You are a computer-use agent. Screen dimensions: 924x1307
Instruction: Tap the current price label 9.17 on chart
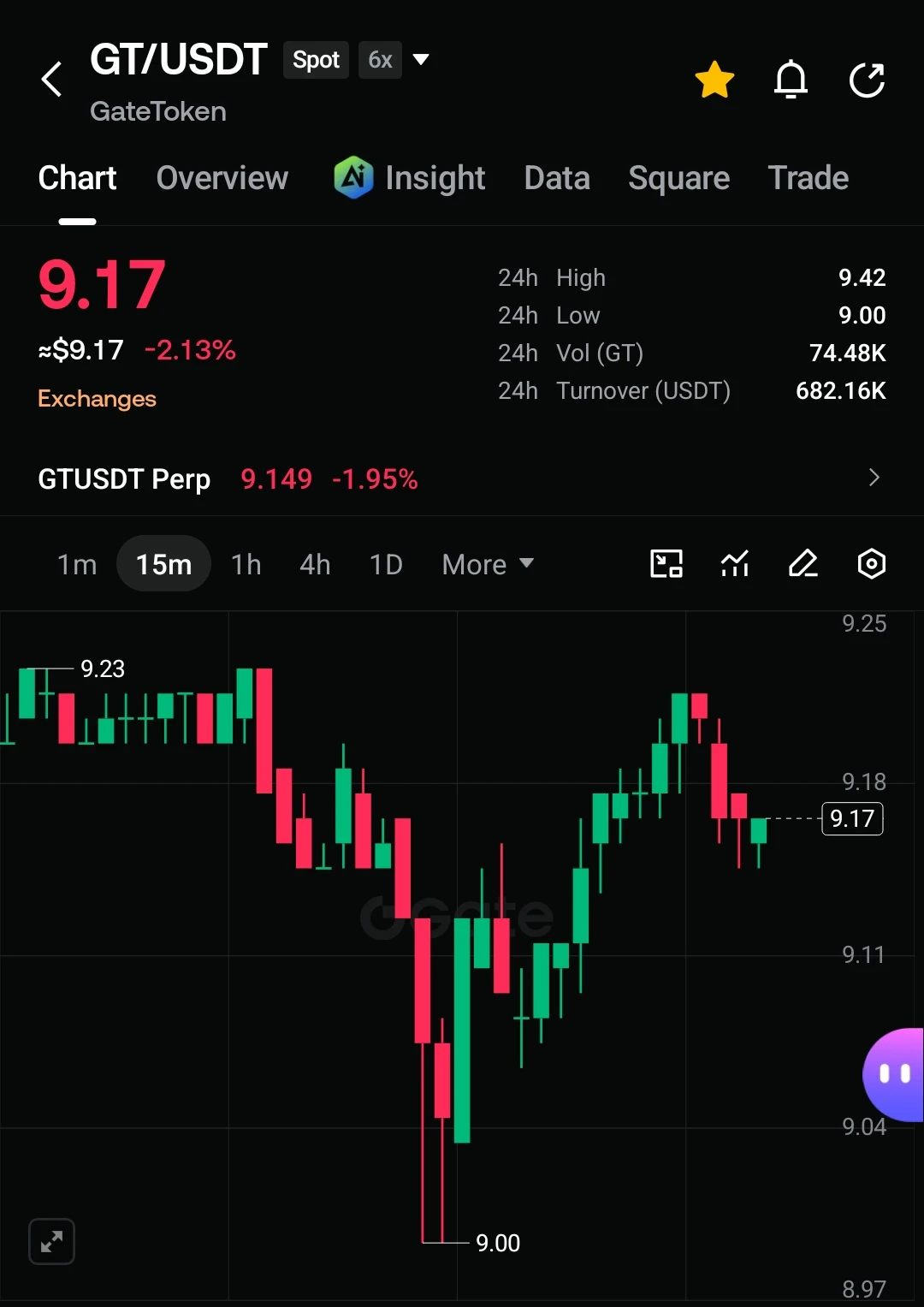[x=852, y=818]
